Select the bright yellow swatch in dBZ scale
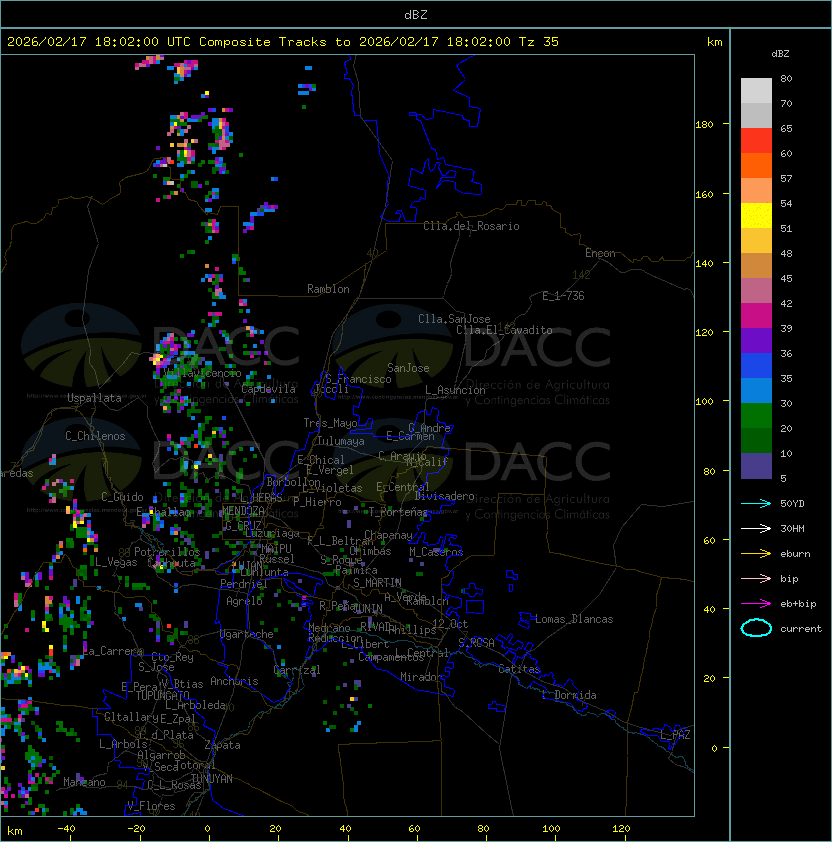Viewport: 832px width, 842px height. pyautogui.click(x=756, y=216)
